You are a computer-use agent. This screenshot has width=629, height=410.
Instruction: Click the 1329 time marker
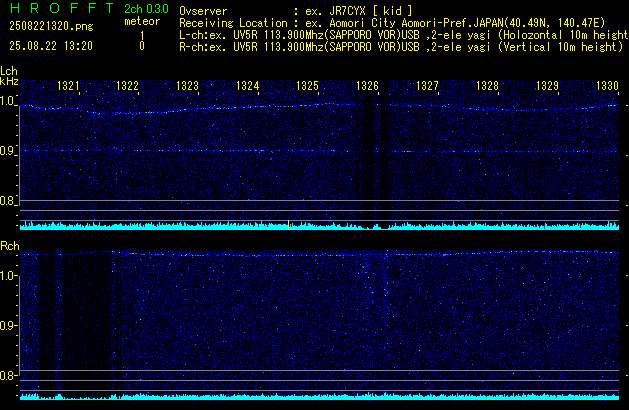click(x=547, y=85)
